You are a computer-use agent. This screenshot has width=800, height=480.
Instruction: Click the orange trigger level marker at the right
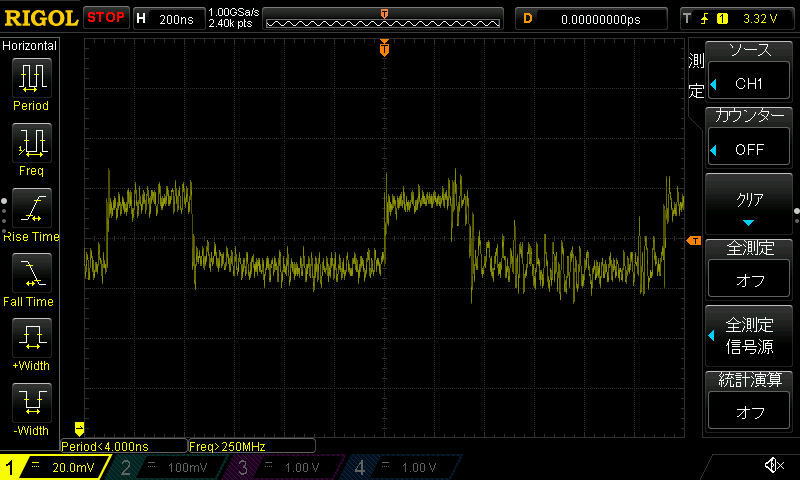(x=694, y=240)
